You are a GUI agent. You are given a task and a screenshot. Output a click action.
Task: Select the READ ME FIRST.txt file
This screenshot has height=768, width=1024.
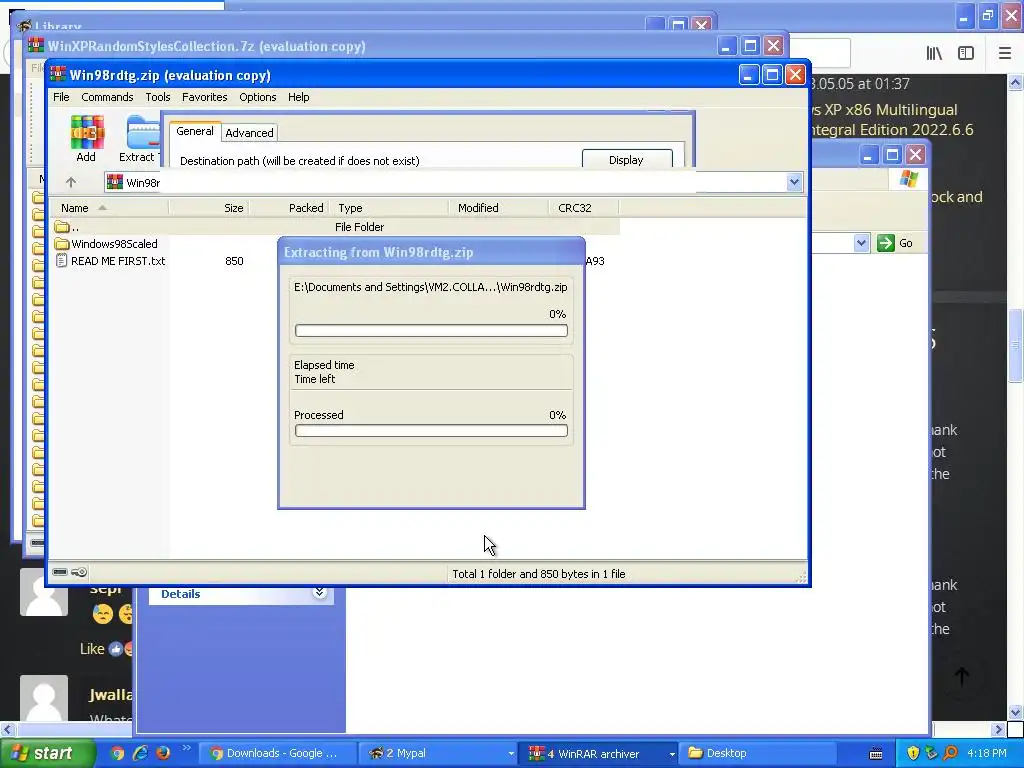coord(110,261)
